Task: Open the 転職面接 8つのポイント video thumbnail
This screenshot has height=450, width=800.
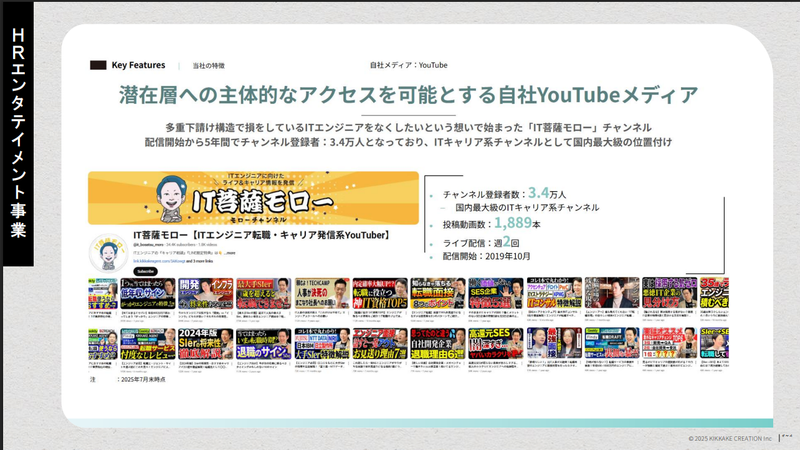Action: pos(438,293)
